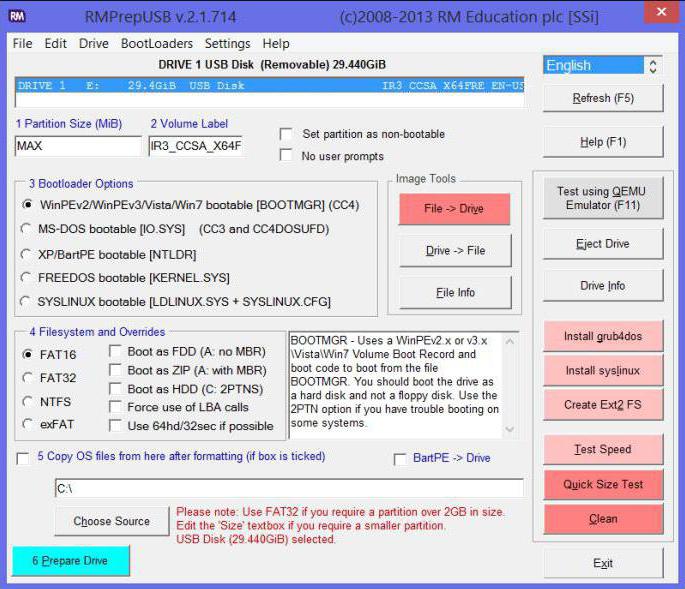Click the Drive Info button
685x589 pixels.
[x=603, y=286]
